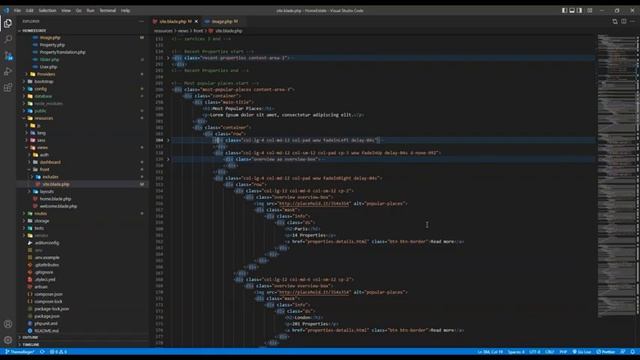Click the synchronize changes icon in status bar

[42, 352]
